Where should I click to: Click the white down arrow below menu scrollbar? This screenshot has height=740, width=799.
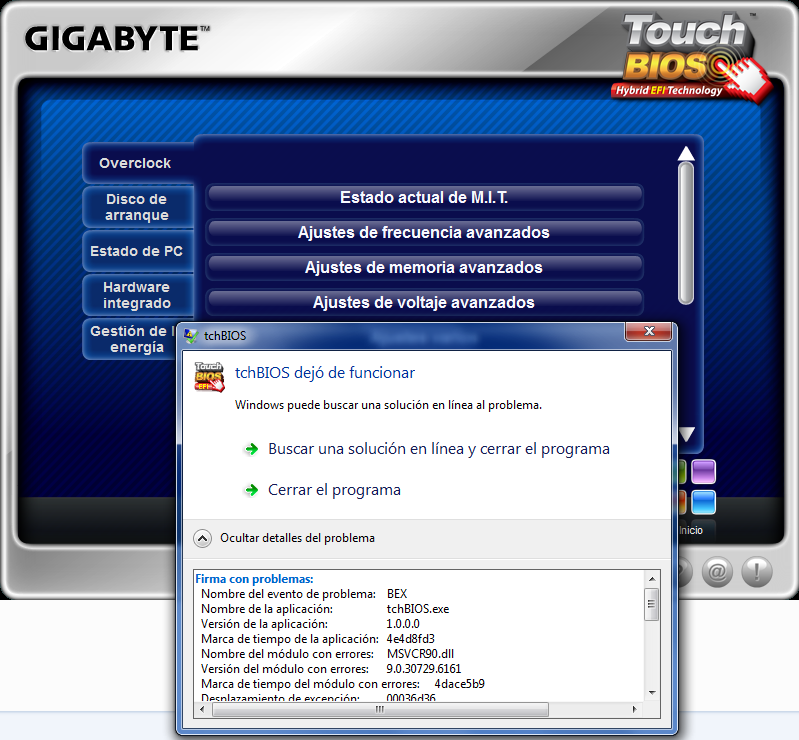point(686,434)
